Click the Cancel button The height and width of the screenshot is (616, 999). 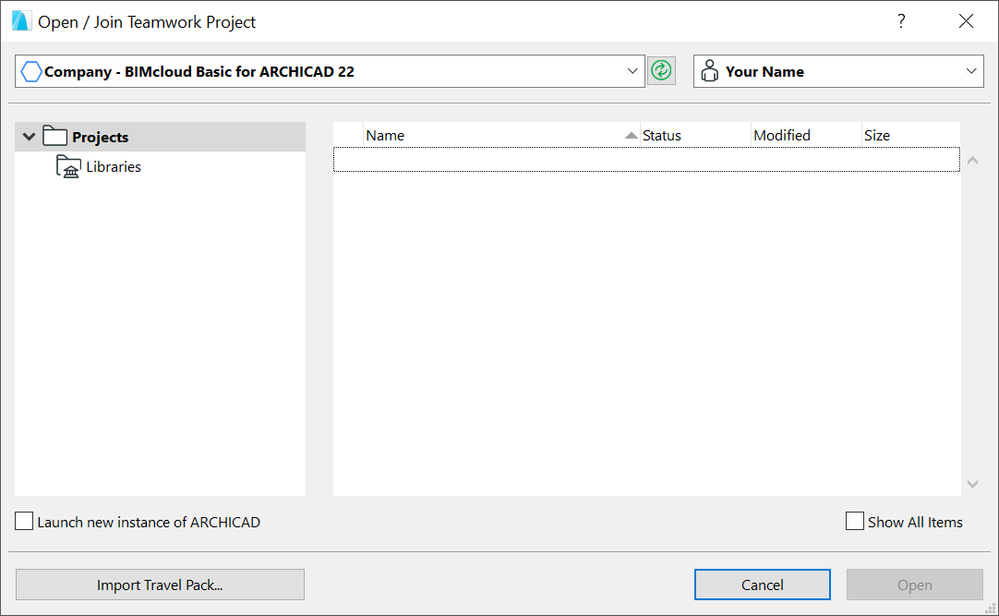(763, 585)
